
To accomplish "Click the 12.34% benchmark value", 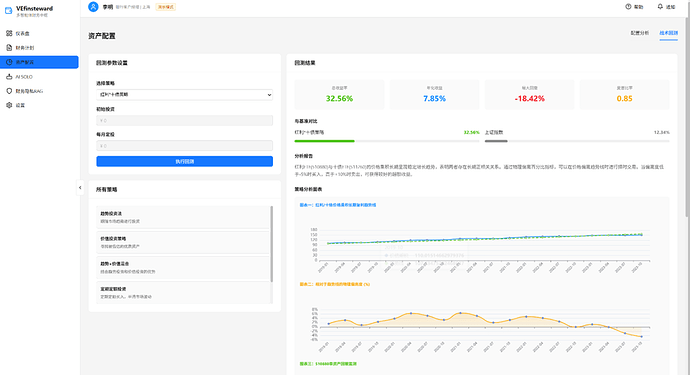I will click(661, 132).
